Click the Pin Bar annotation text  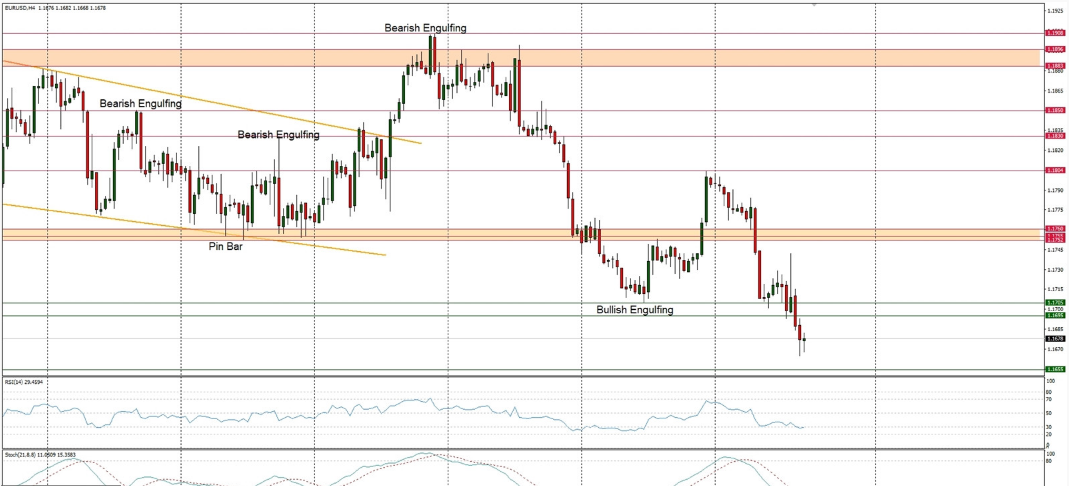pyautogui.click(x=224, y=245)
